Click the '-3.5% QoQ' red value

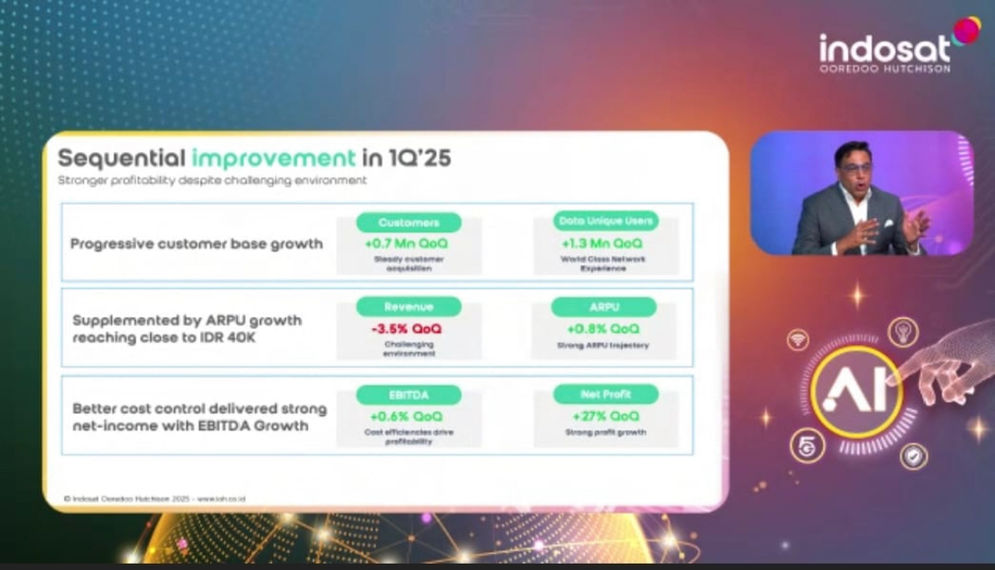click(406, 329)
